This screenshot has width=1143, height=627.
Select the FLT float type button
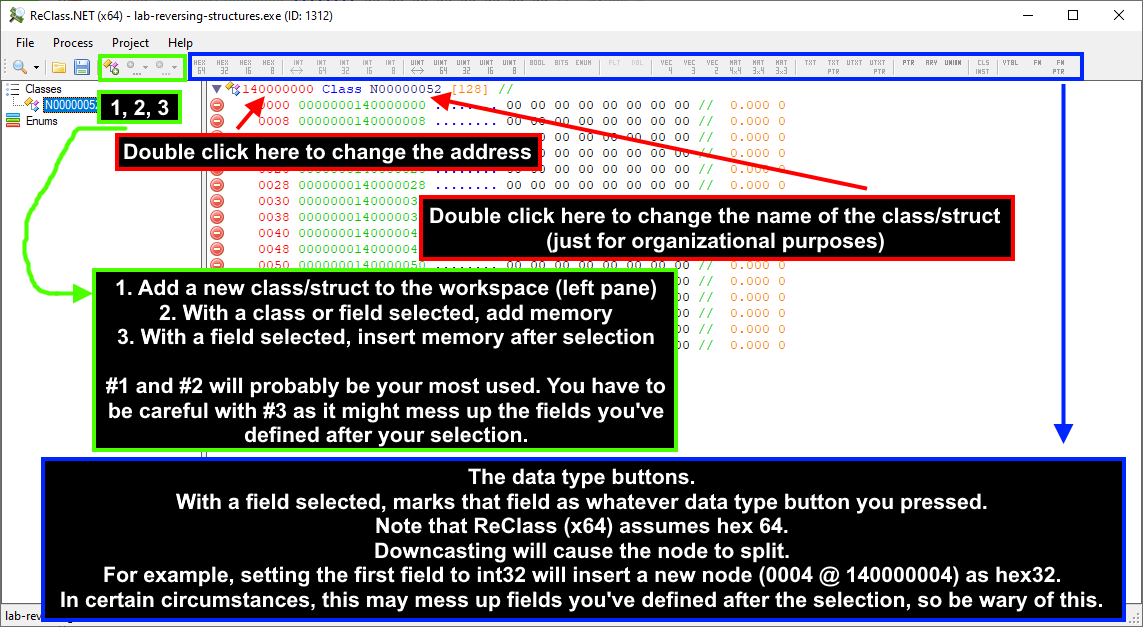coord(615,64)
